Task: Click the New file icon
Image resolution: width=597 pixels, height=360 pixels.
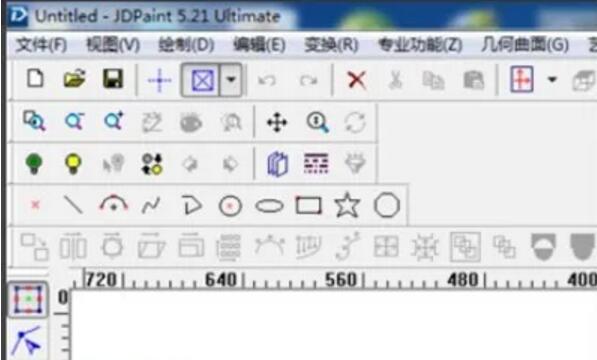Action: pos(35,79)
